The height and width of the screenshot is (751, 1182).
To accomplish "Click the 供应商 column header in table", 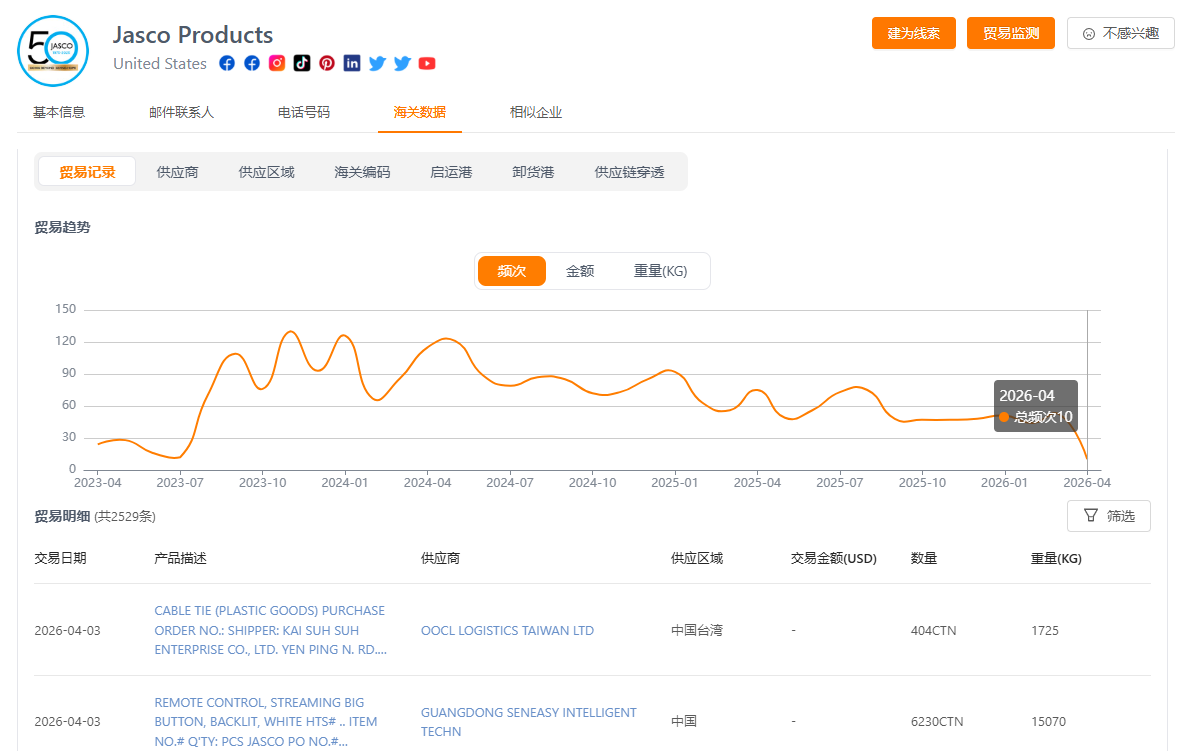I will [x=440, y=558].
